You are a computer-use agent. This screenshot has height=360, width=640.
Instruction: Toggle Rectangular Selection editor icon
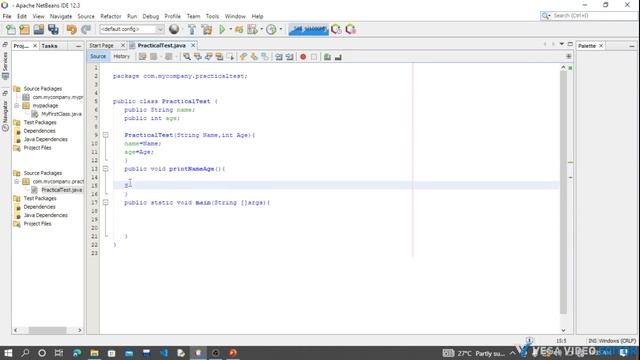coord(230,57)
